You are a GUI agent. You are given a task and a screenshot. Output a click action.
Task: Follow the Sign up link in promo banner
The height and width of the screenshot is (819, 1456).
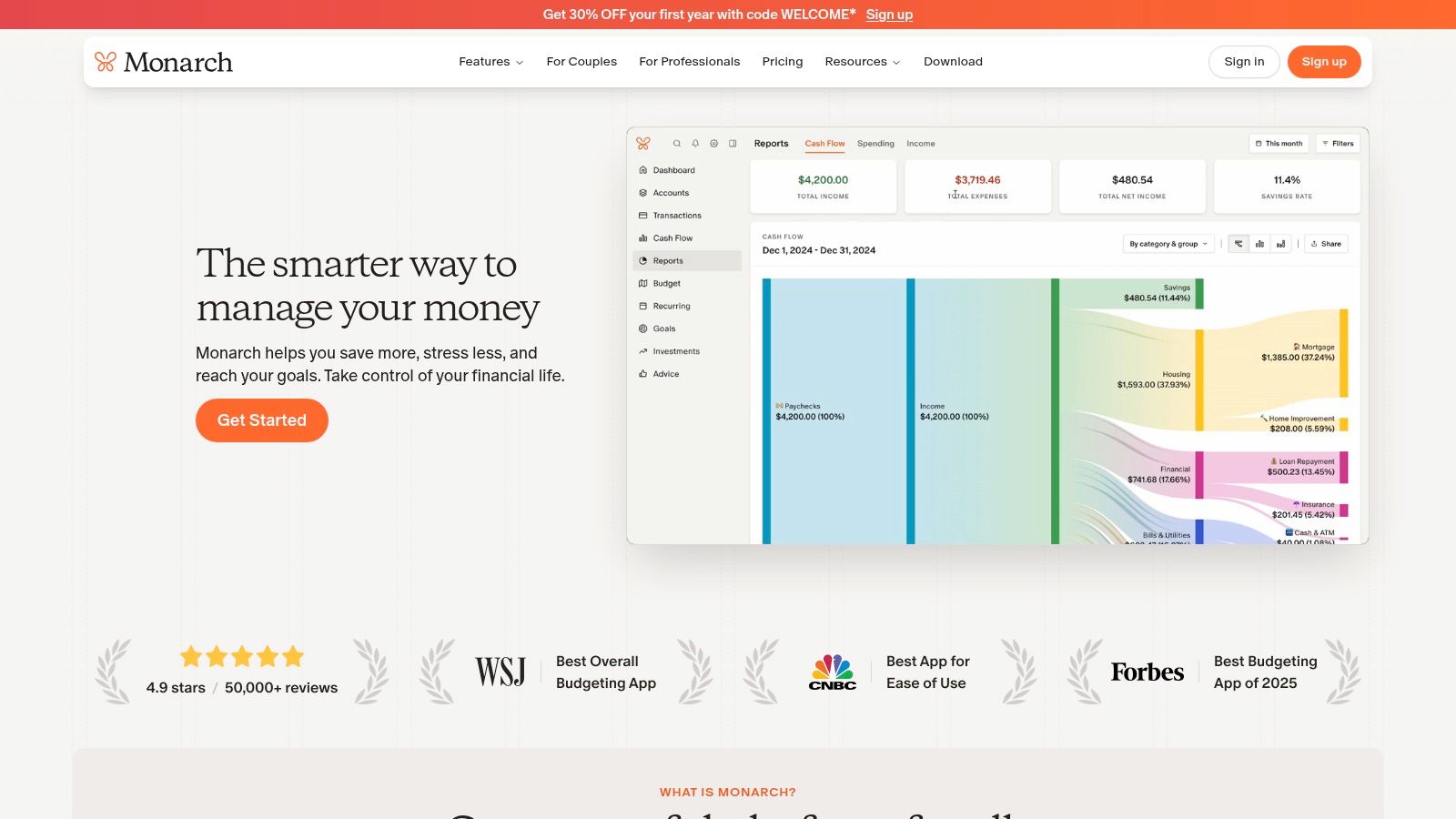889,15
